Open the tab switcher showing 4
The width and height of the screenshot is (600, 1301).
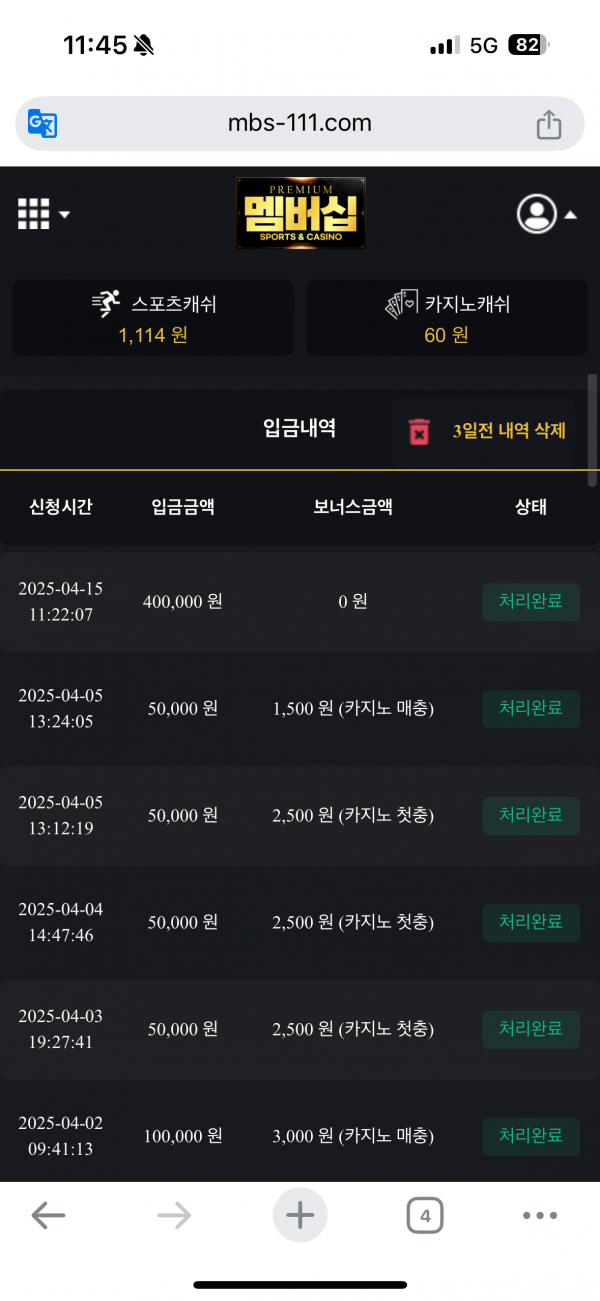425,1216
